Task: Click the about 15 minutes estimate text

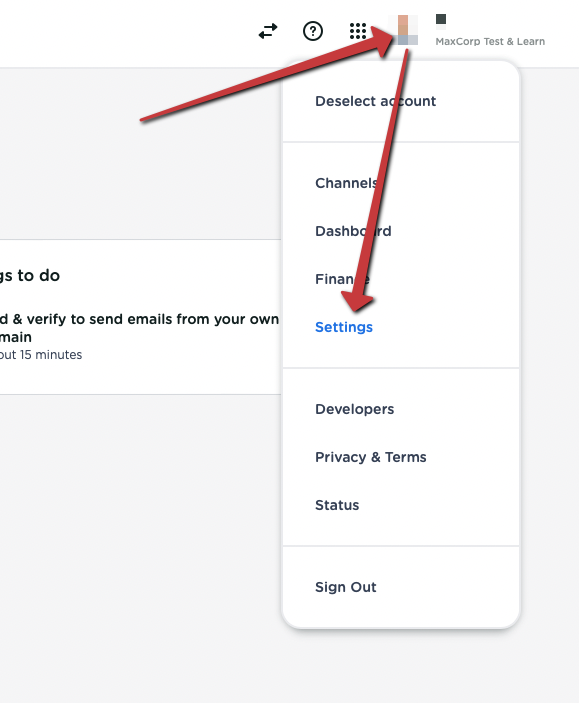Action: click(41, 355)
